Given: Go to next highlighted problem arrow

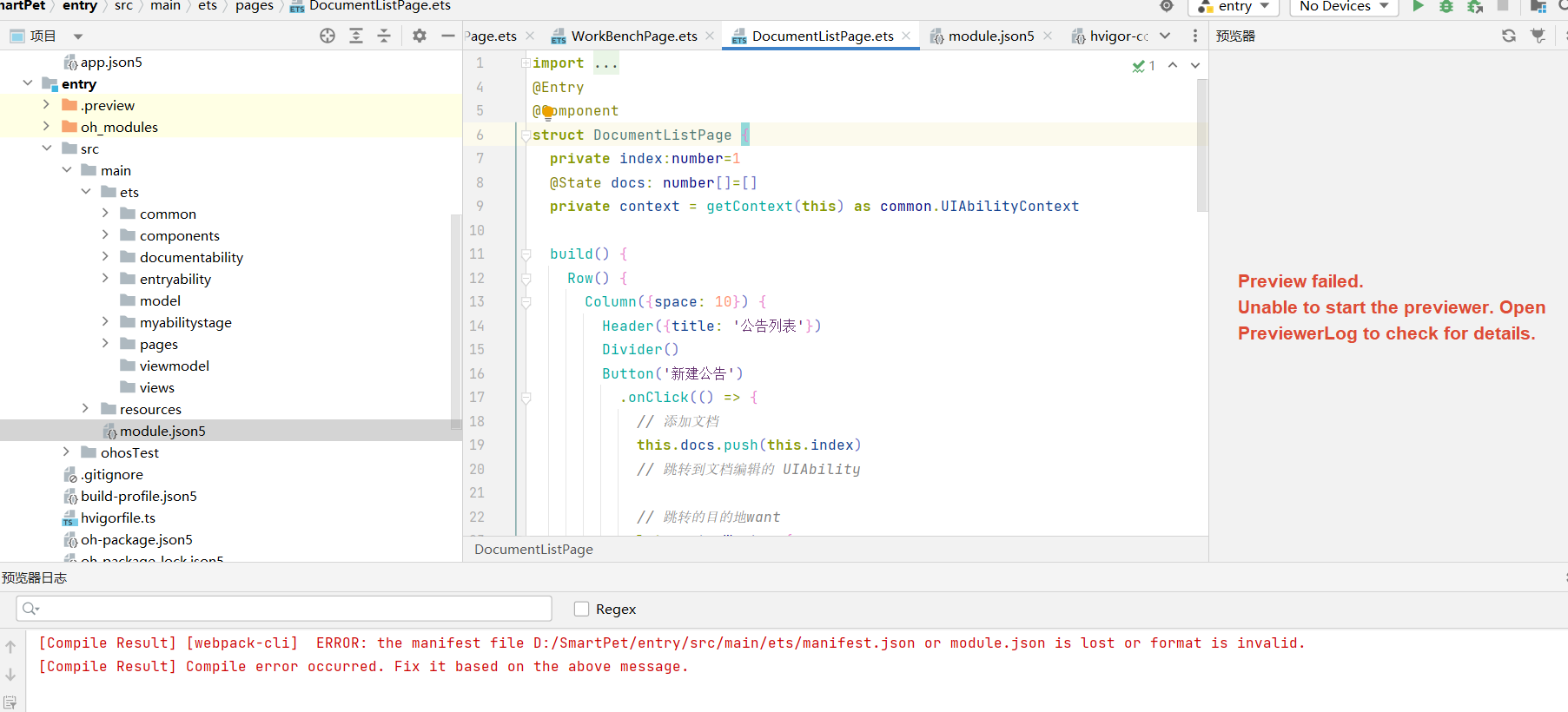Looking at the screenshot, I should coord(1195,65).
